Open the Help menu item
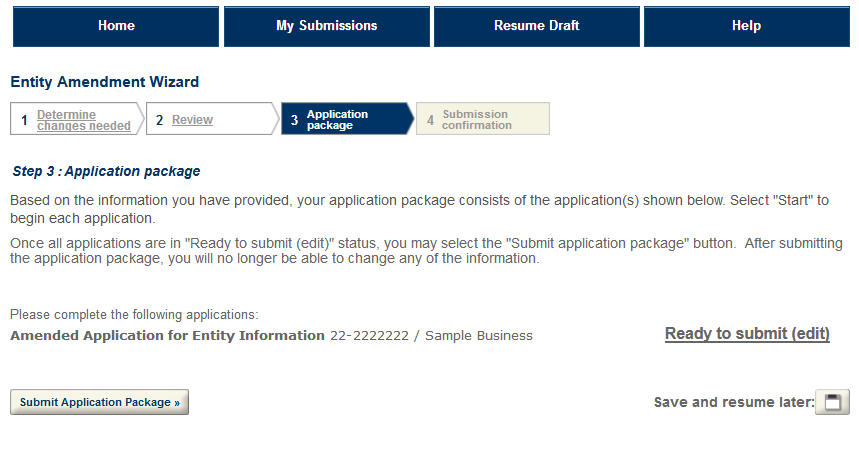This screenshot has height=449, width=859. tap(746, 26)
